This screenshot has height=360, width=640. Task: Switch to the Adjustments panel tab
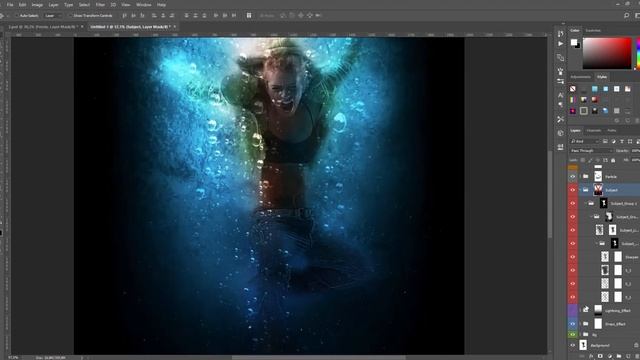pos(580,77)
